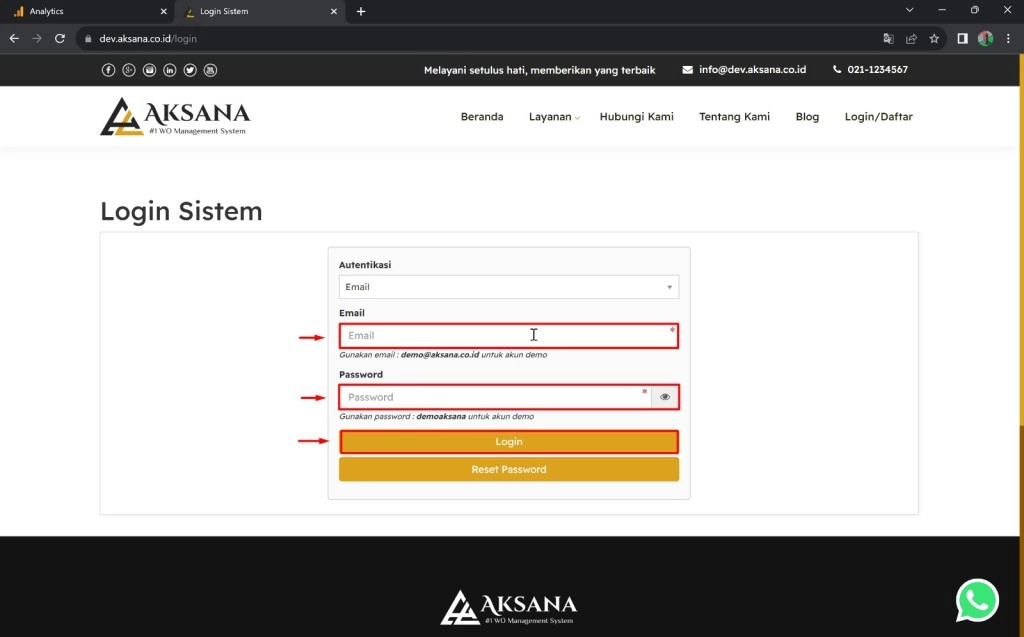The width and height of the screenshot is (1024, 637).
Task: Open the Autentikasi dropdown
Action: [508, 287]
